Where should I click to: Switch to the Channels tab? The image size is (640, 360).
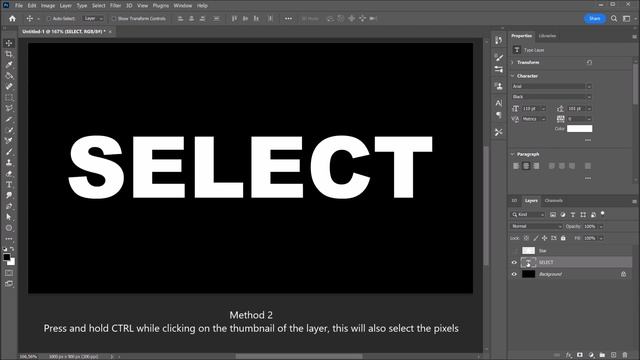[553, 200]
